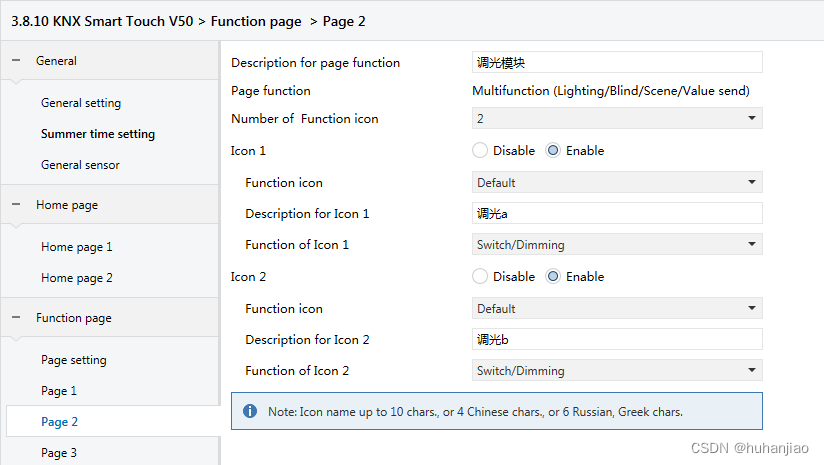Open Function of Icon 2 dropdown
This screenshot has width=824, height=465.
[x=616, y=371]
